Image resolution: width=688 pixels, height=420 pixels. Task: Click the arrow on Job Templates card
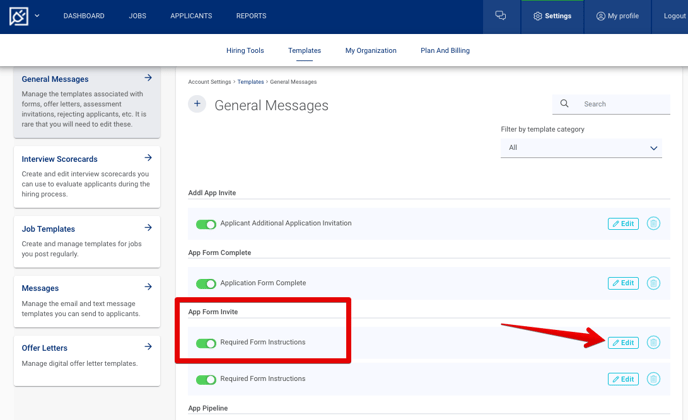click(148, 227)
